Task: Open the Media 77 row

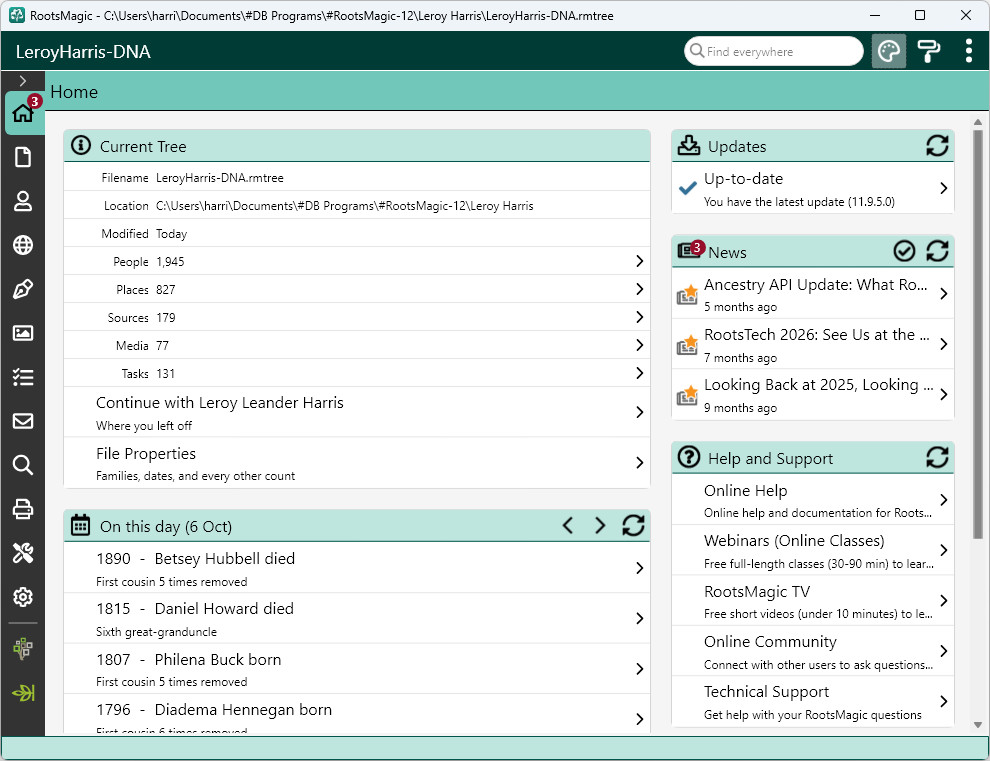Action: pyautogui.click(x=357, y=345)
